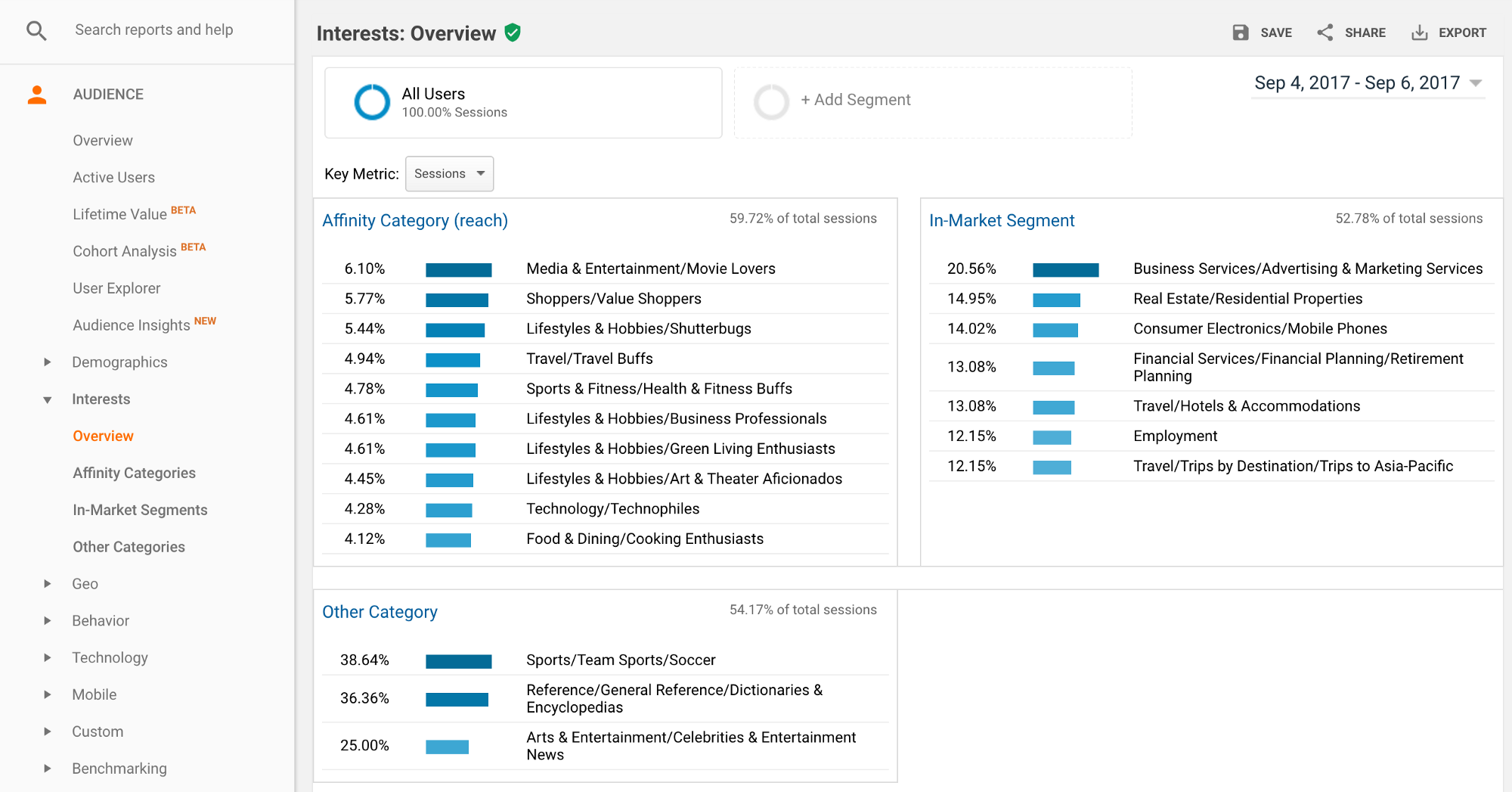Click the green verified shield icon
This screenshot has width=1512, height=792.
pyautogui.click(x=513, y=33)
